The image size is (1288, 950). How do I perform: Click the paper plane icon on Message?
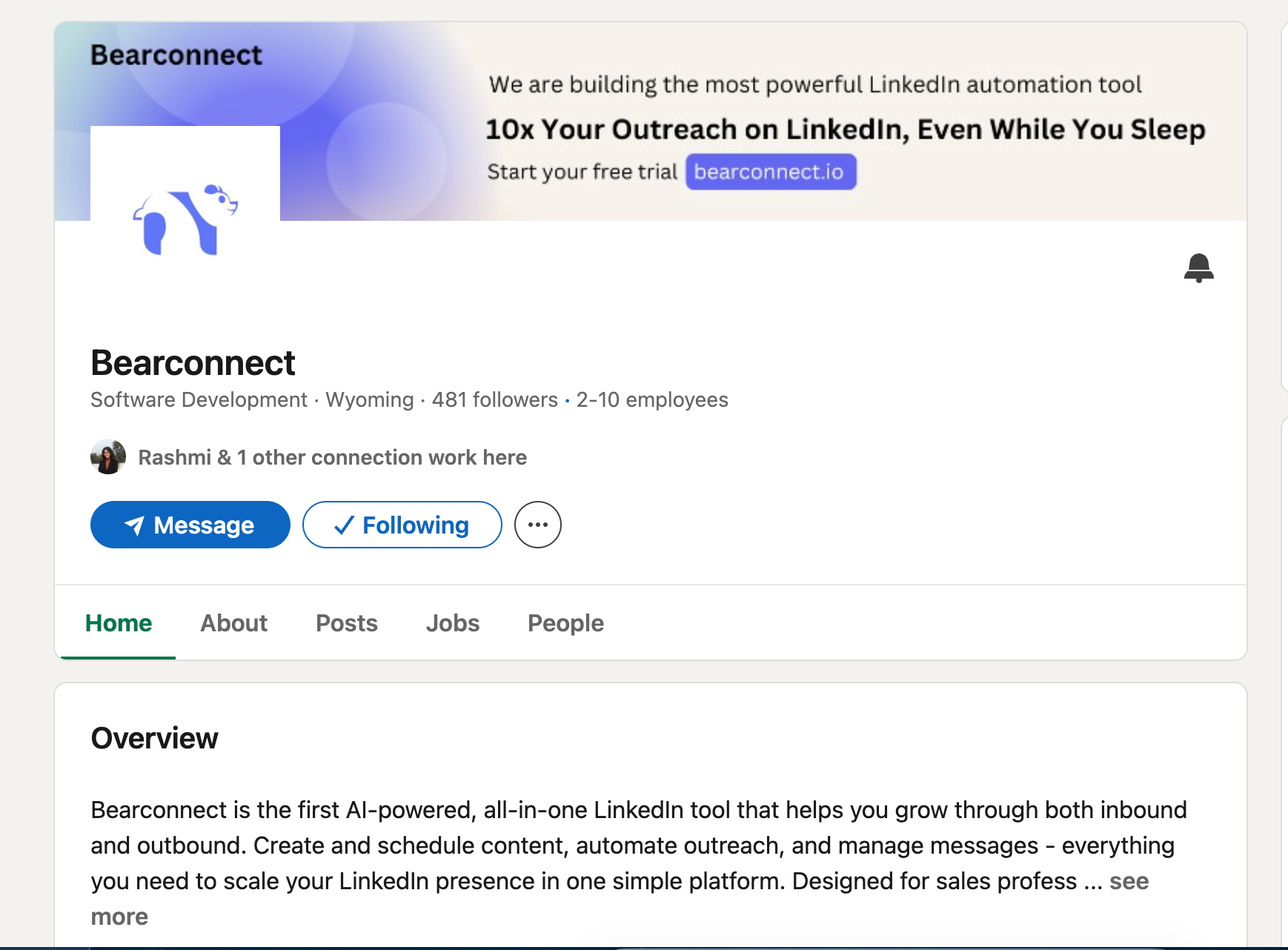[x=134, y=525]
